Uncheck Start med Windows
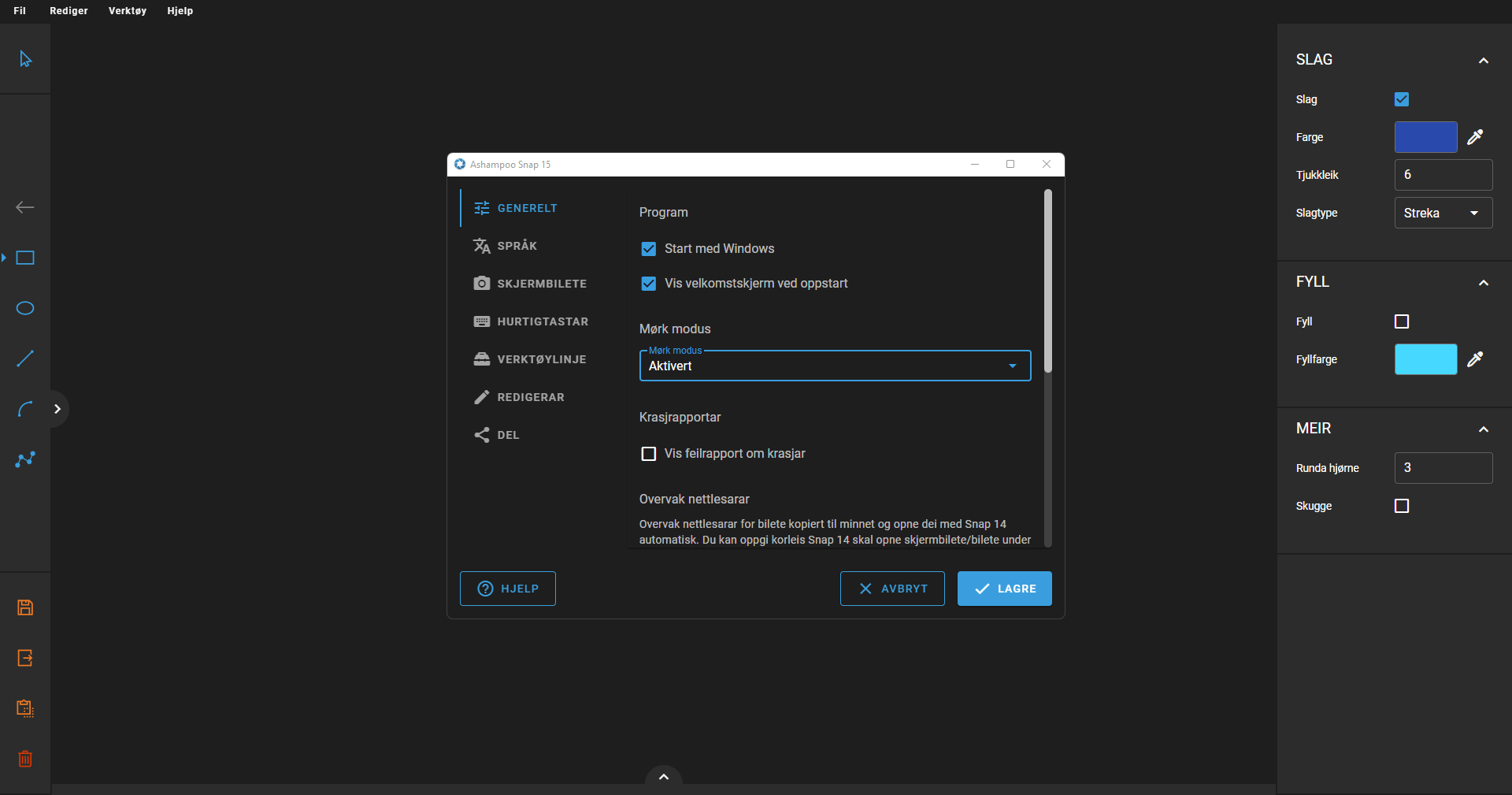This screenshot has height=795, width=1512. [649, 249]
